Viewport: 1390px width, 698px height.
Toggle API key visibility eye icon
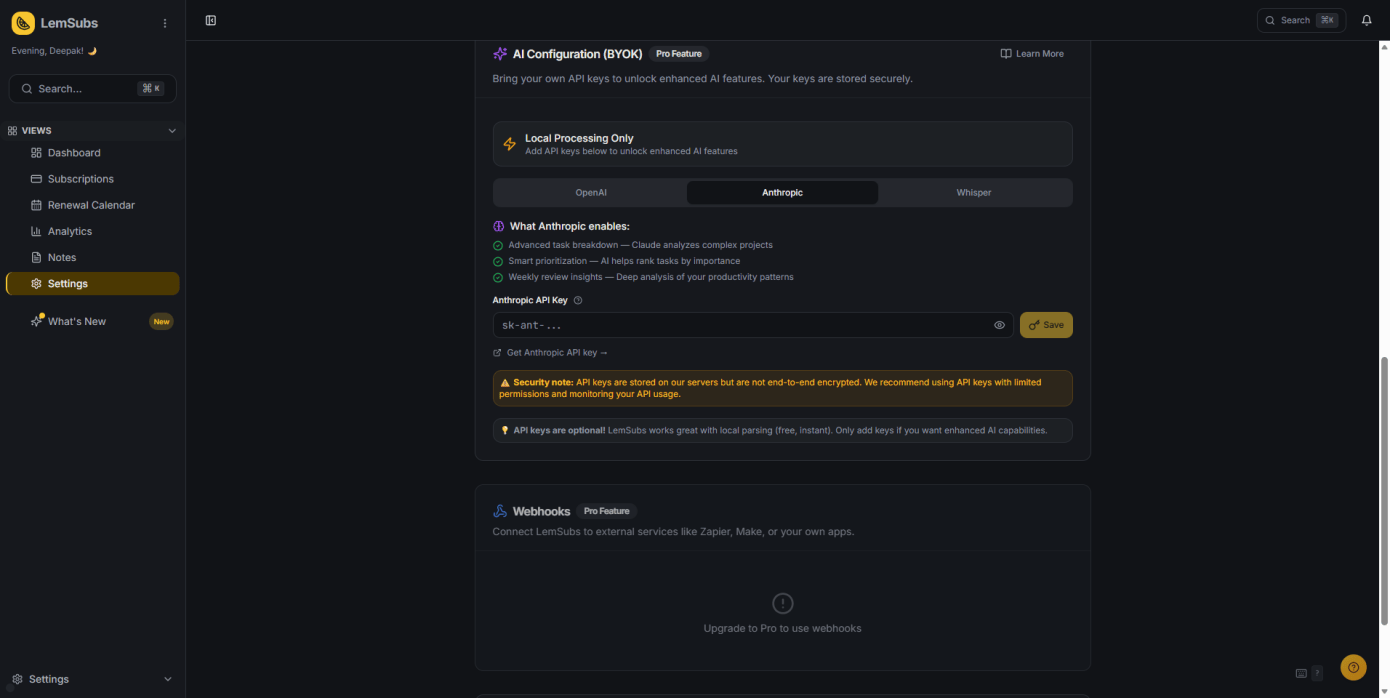point(999,325)
